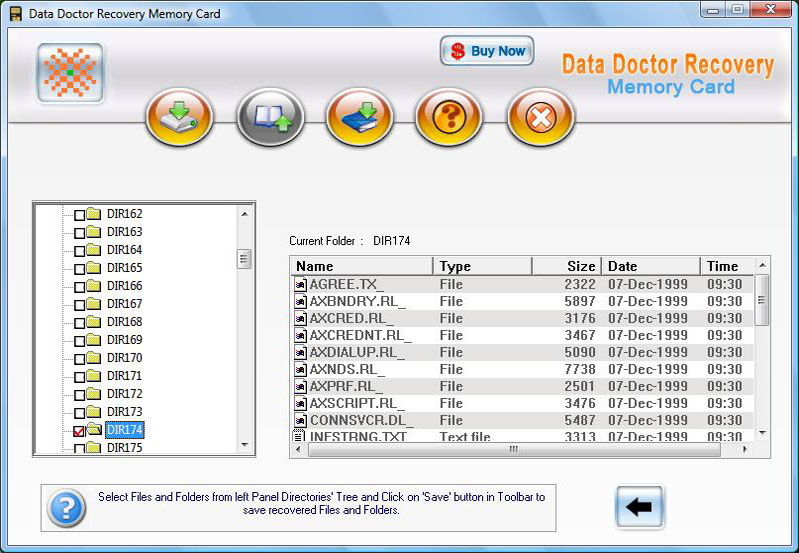Click the black back arrow button
The height and width of the screenshot is (553, 799).
(639, 507)
